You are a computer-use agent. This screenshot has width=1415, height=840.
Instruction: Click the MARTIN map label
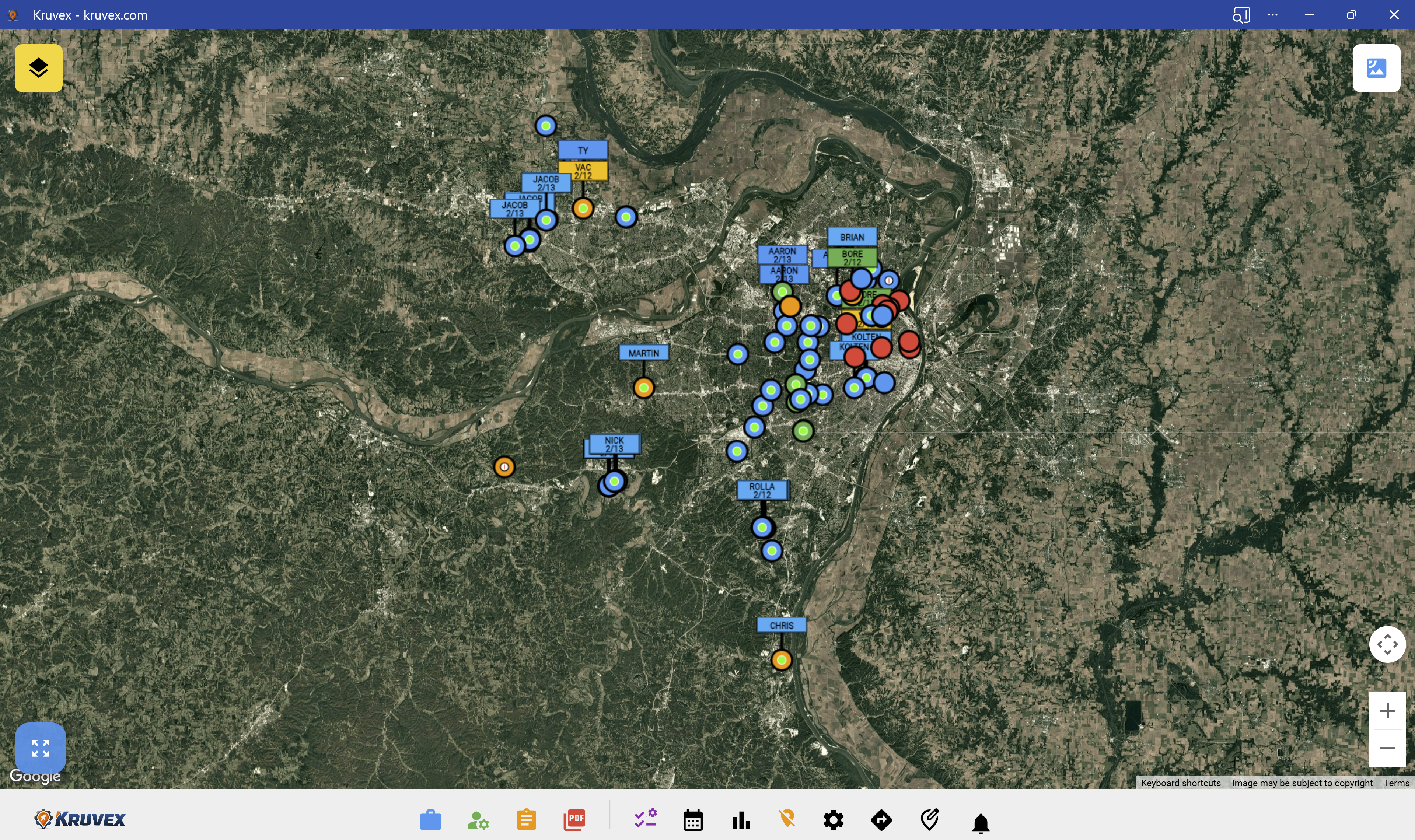click(643, 353)
